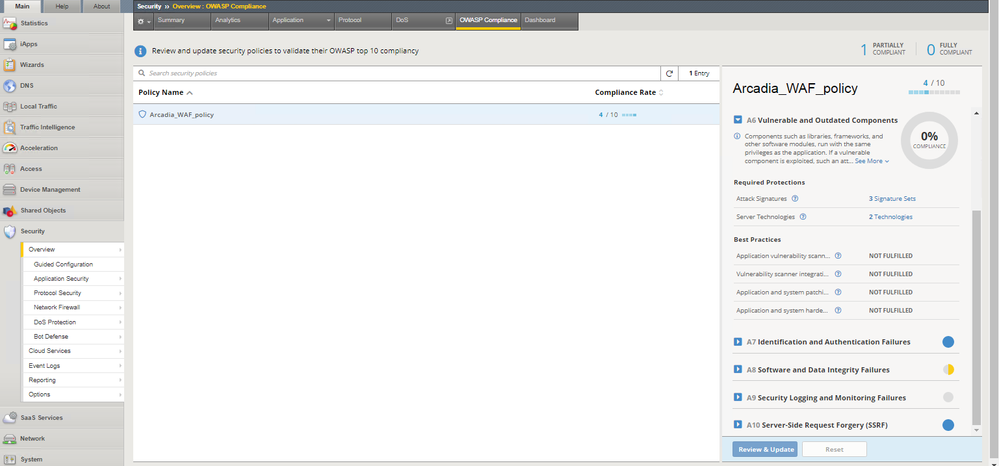This screenshot has height=466, width=999.
Task: Open the Access sidebar icon
Action: pos(10,169)
